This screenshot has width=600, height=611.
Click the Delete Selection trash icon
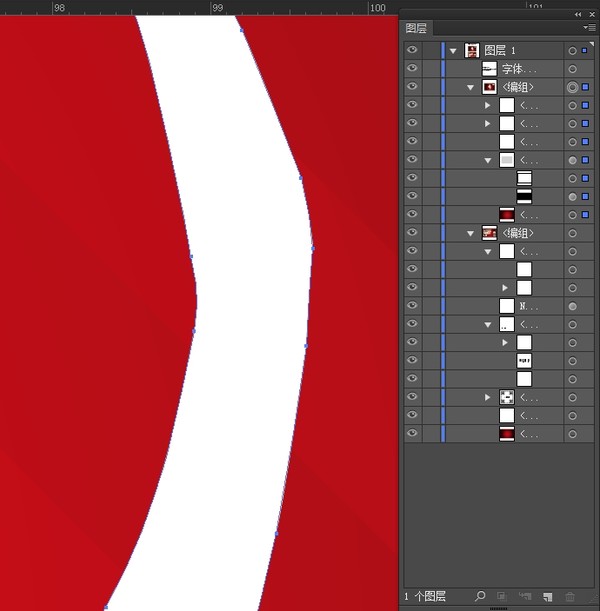570,596
